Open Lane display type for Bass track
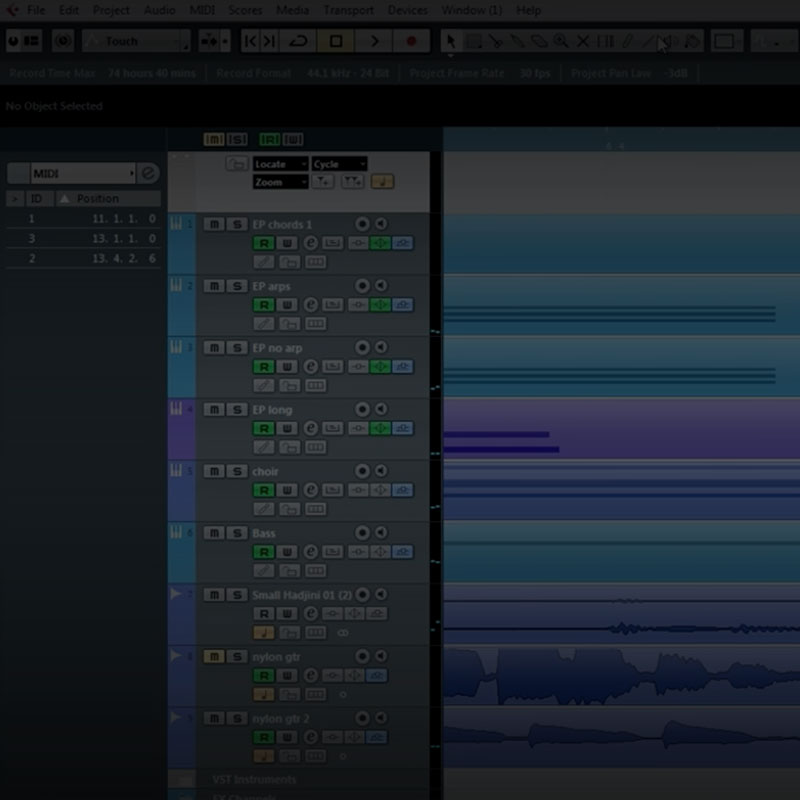This screenshot has height=800, width=800. [x=315, y=571]
